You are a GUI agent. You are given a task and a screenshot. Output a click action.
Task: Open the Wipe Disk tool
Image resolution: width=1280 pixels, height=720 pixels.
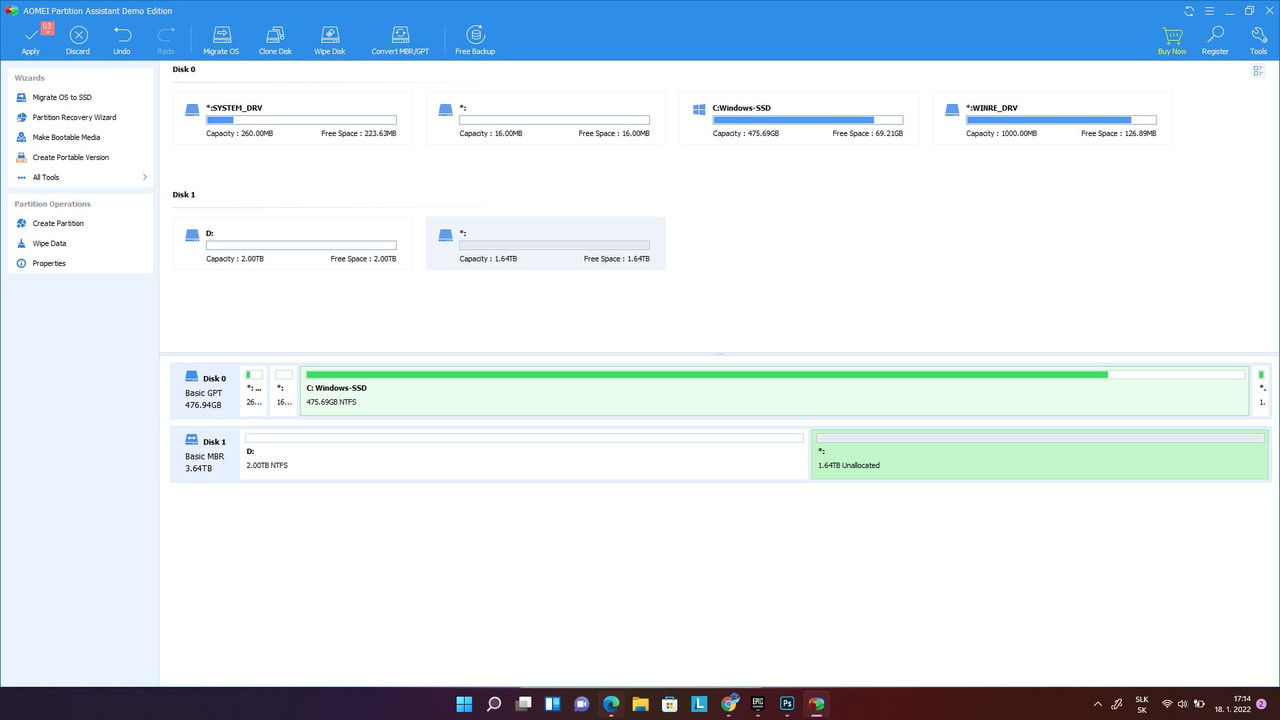(330, 39)
